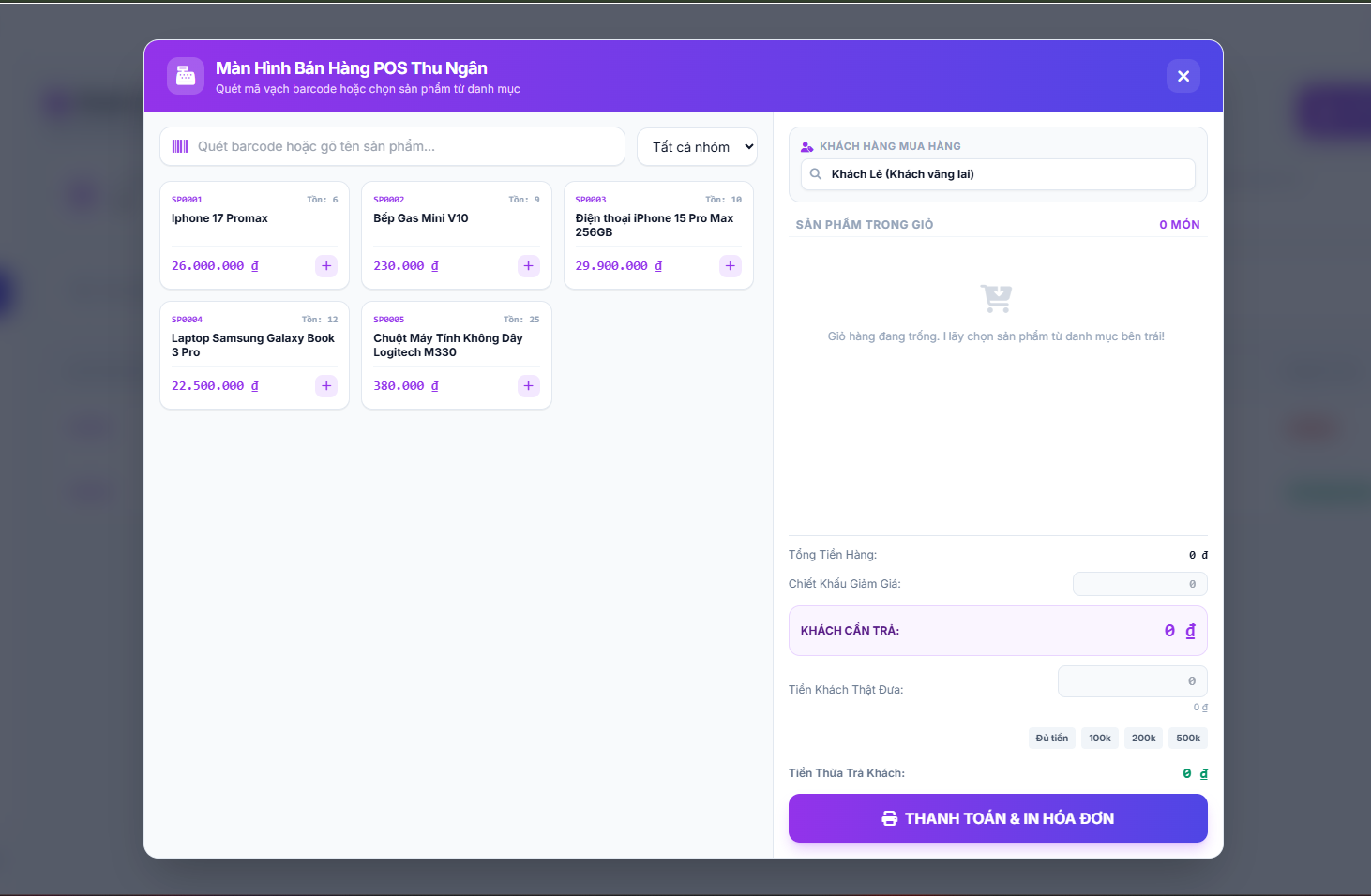Click the Khách Cần Trả total box
1371x896 pixels.
click(x=998, y=631)
